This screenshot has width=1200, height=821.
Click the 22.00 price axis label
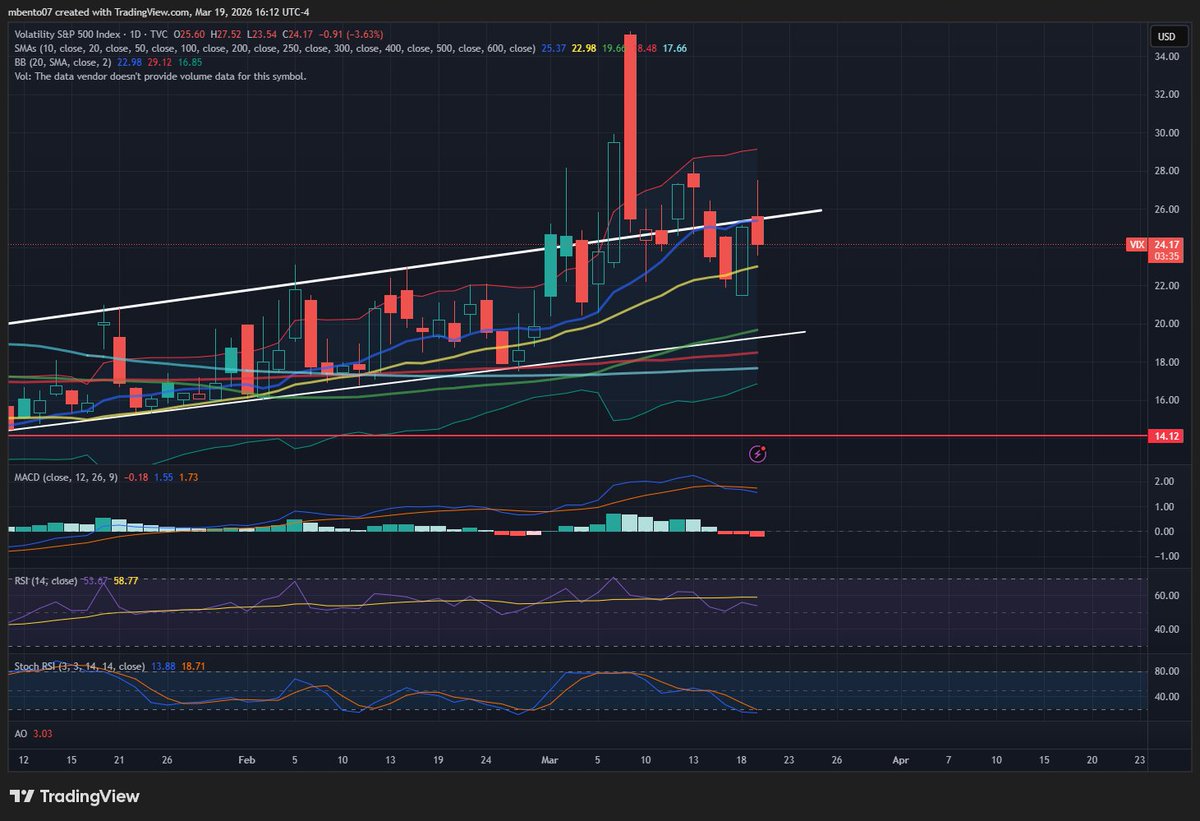1169,285
